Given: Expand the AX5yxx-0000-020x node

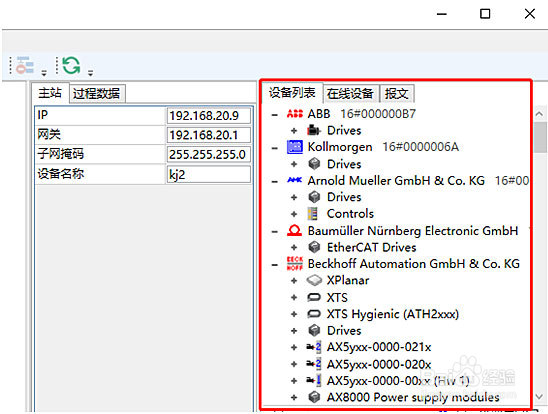Looking at the screenshot, I should click(294, 364).
